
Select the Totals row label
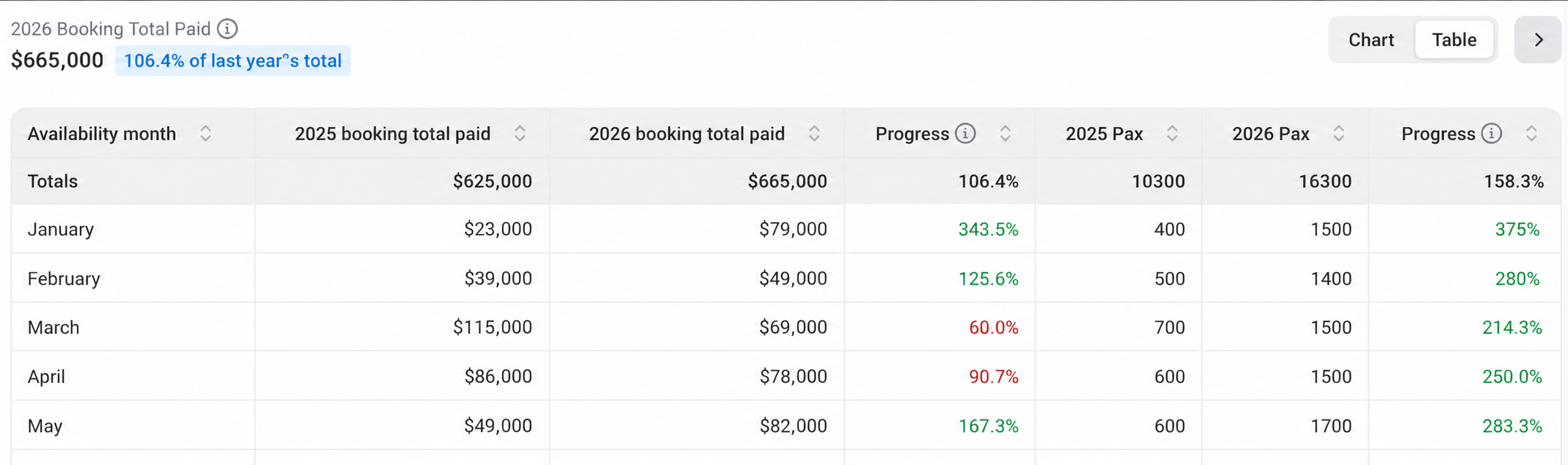(x=52, y=181)
